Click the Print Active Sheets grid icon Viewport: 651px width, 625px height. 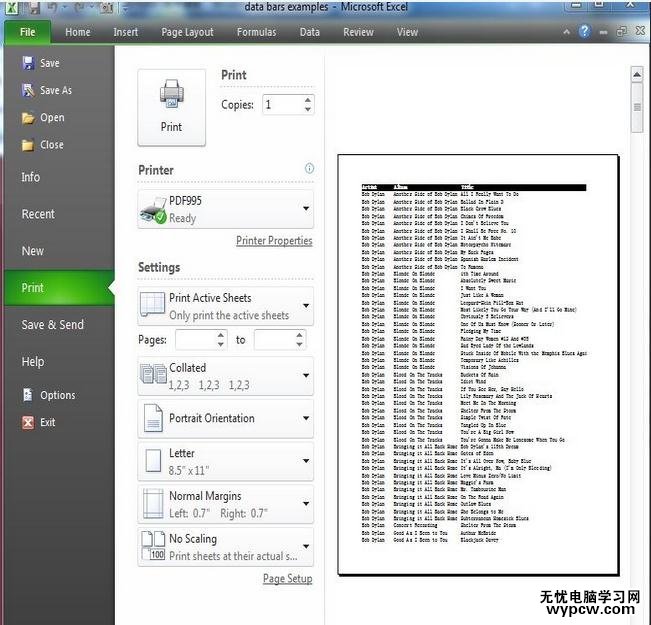[x=152, y=305]
